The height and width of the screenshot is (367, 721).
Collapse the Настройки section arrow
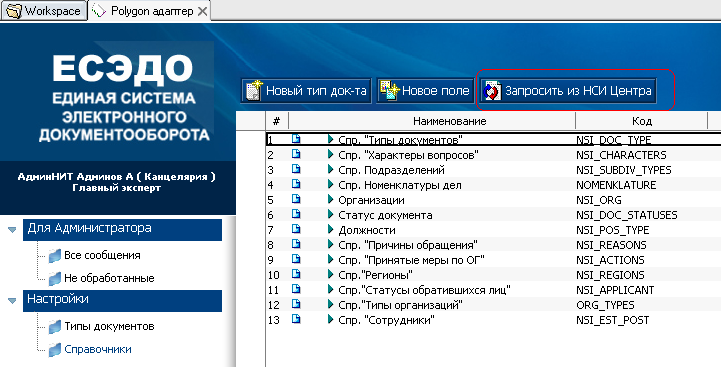pos(12,301)
